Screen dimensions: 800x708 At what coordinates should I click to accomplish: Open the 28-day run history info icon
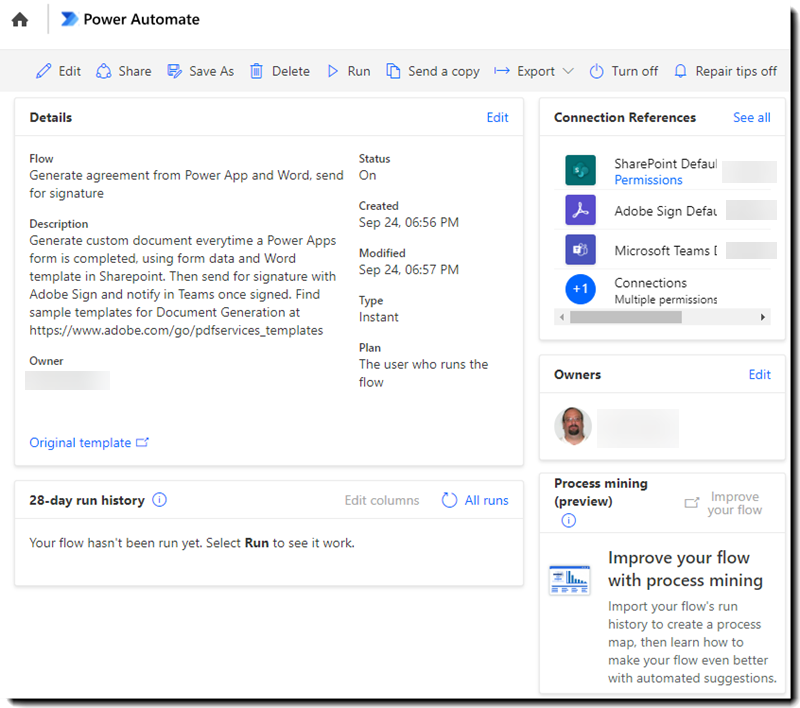click(159, 500)
